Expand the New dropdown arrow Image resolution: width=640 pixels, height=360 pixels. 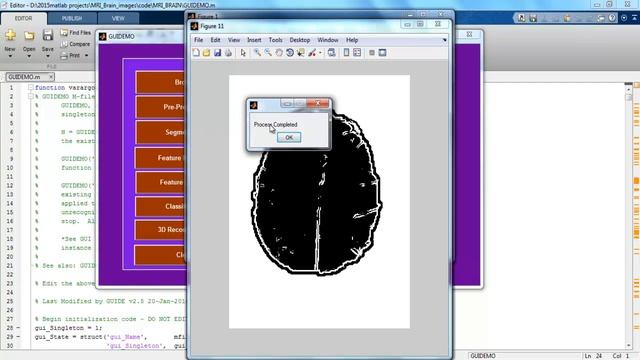[x=10, y=56]
